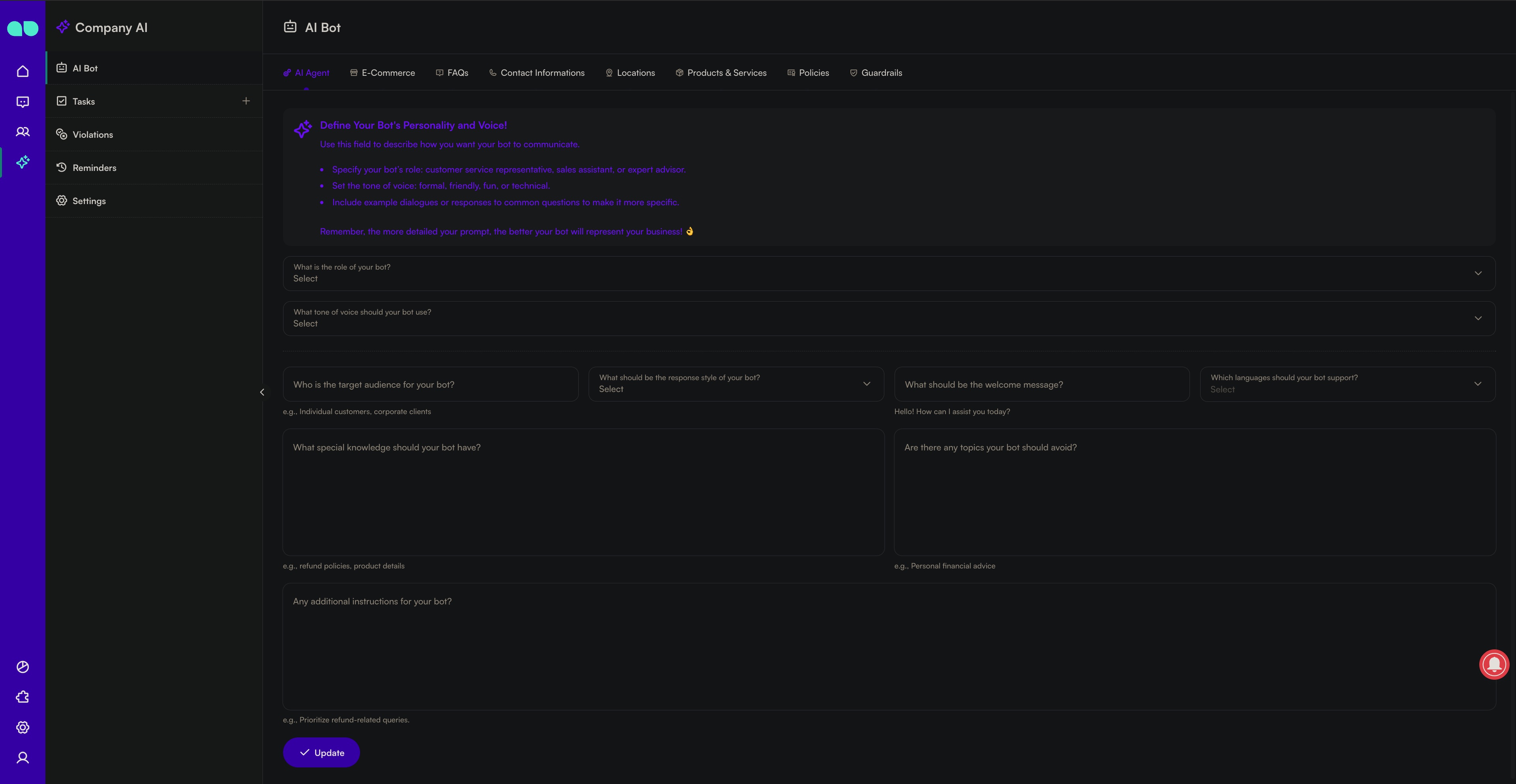Open the supported languages dropdown

[1478, 384]
